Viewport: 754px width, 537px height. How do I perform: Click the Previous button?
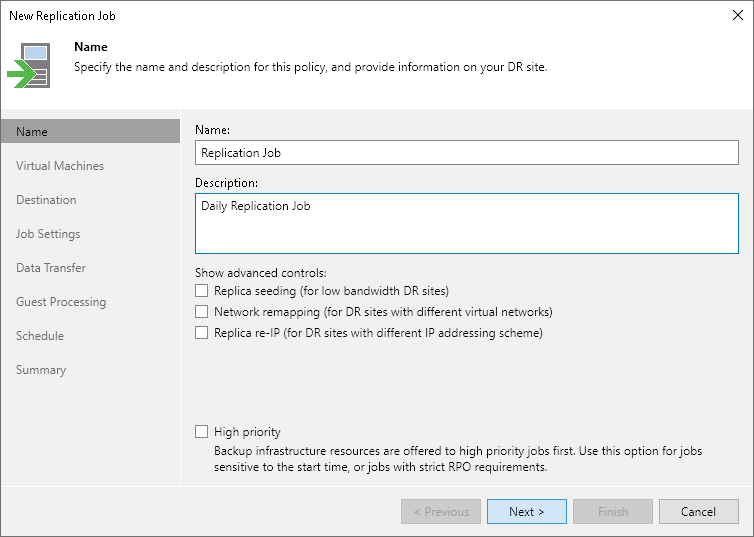point(441,512)
